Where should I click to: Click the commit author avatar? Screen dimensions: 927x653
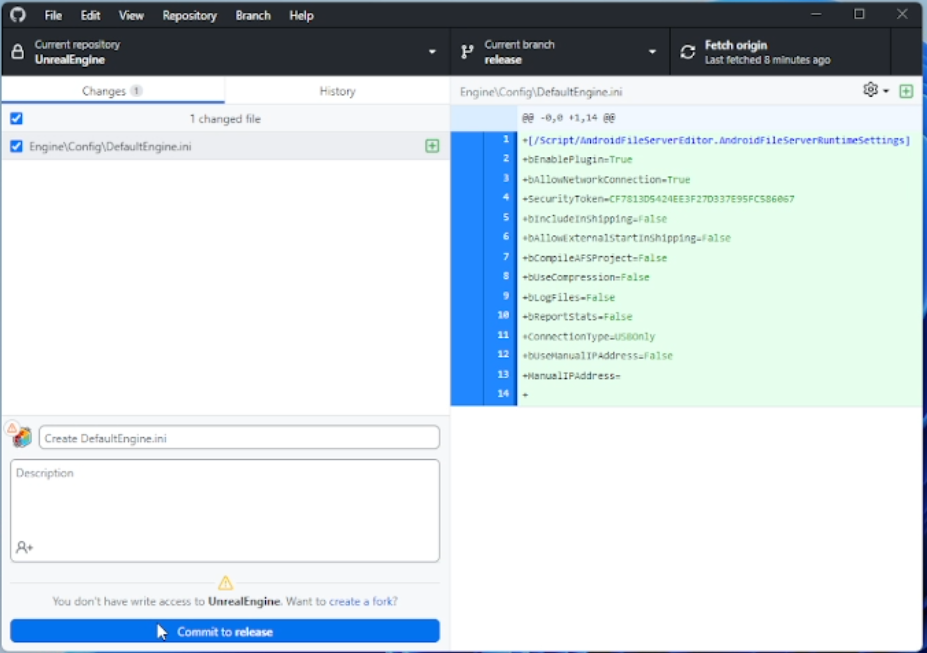coord(22,437)
